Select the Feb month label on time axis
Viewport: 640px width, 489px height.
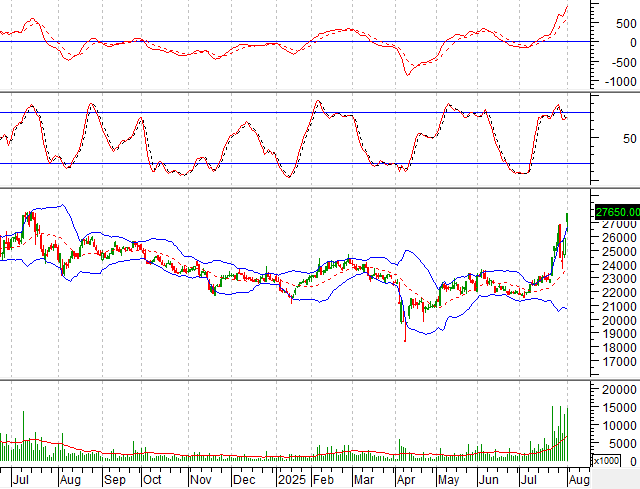coord(323,479)
